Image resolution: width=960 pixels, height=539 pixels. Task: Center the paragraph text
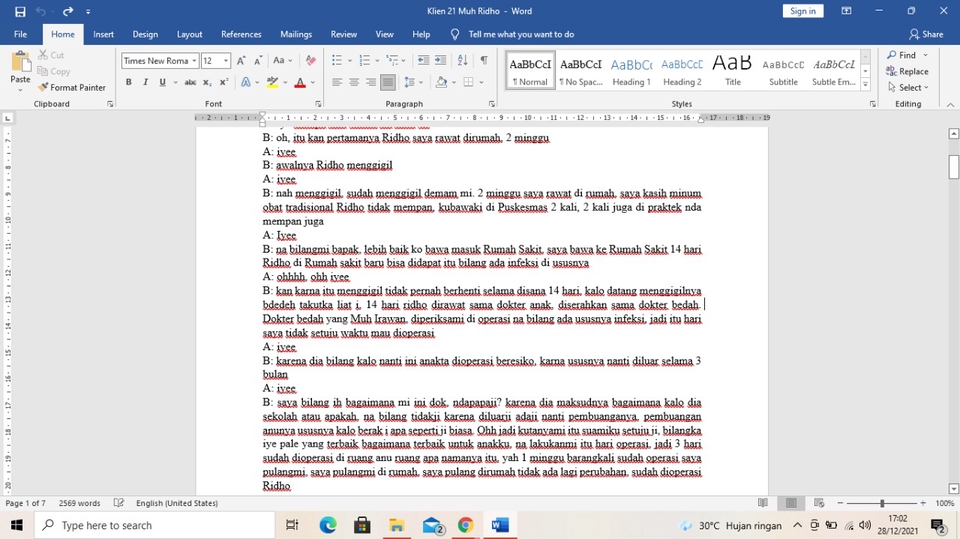click(x=354, y=82)
